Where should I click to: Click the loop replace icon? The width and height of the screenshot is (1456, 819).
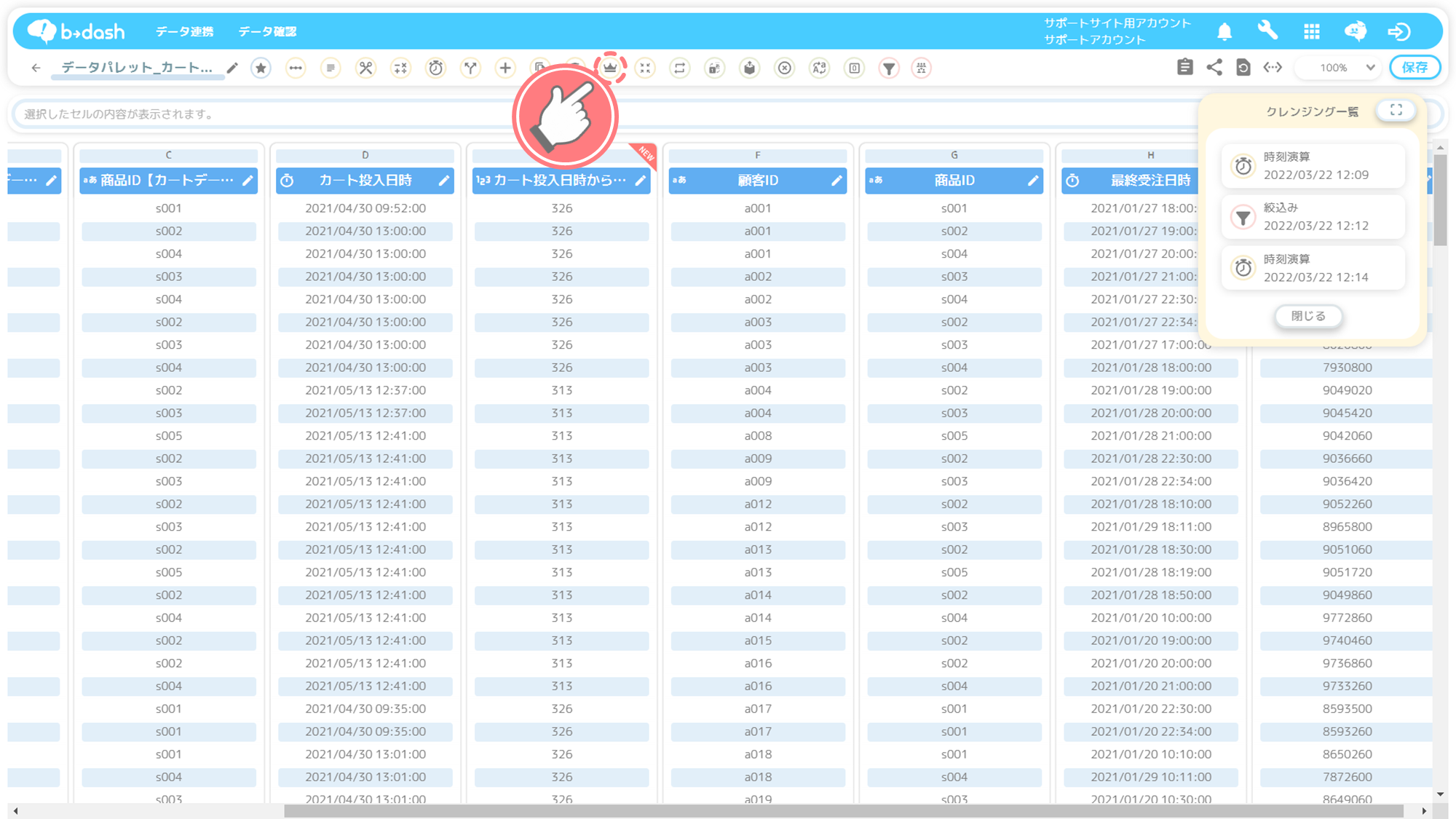pos(680,68)
